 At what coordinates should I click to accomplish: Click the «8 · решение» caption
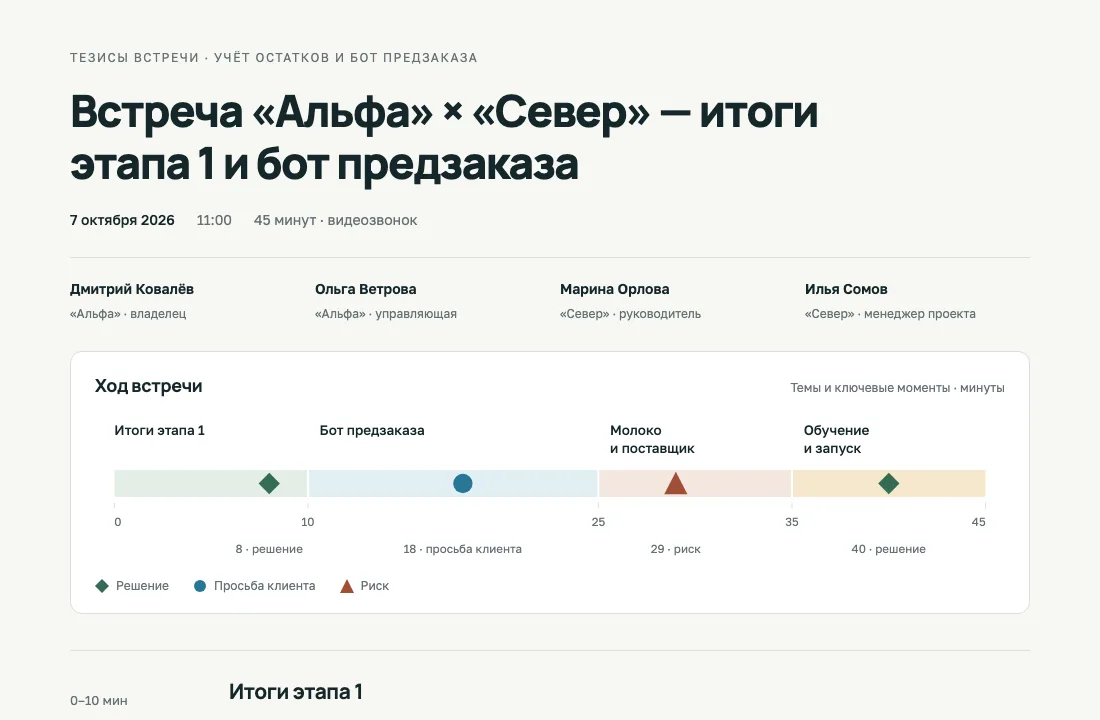(x=269, y=549)
